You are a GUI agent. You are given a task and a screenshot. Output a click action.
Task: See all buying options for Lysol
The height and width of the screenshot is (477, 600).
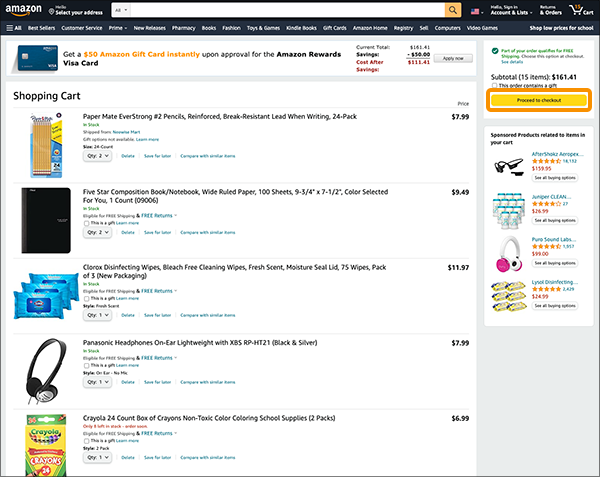click(x=555, y=306)
